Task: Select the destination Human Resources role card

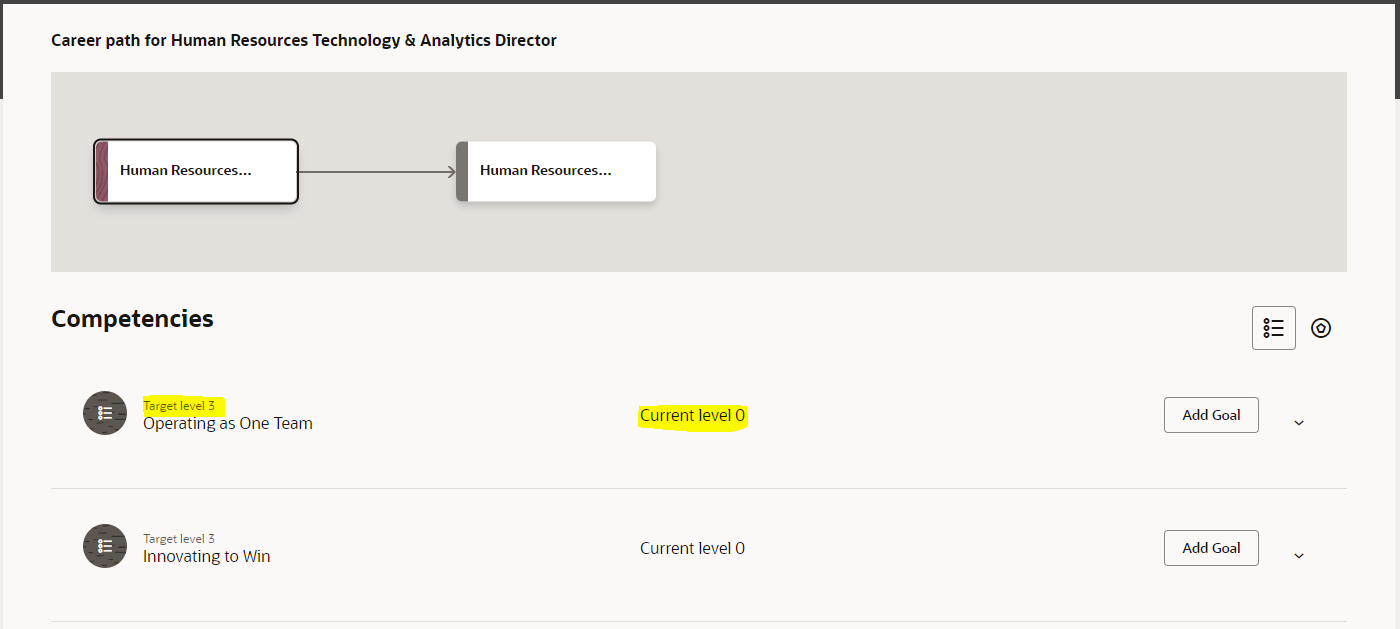Action: (555, 171)
